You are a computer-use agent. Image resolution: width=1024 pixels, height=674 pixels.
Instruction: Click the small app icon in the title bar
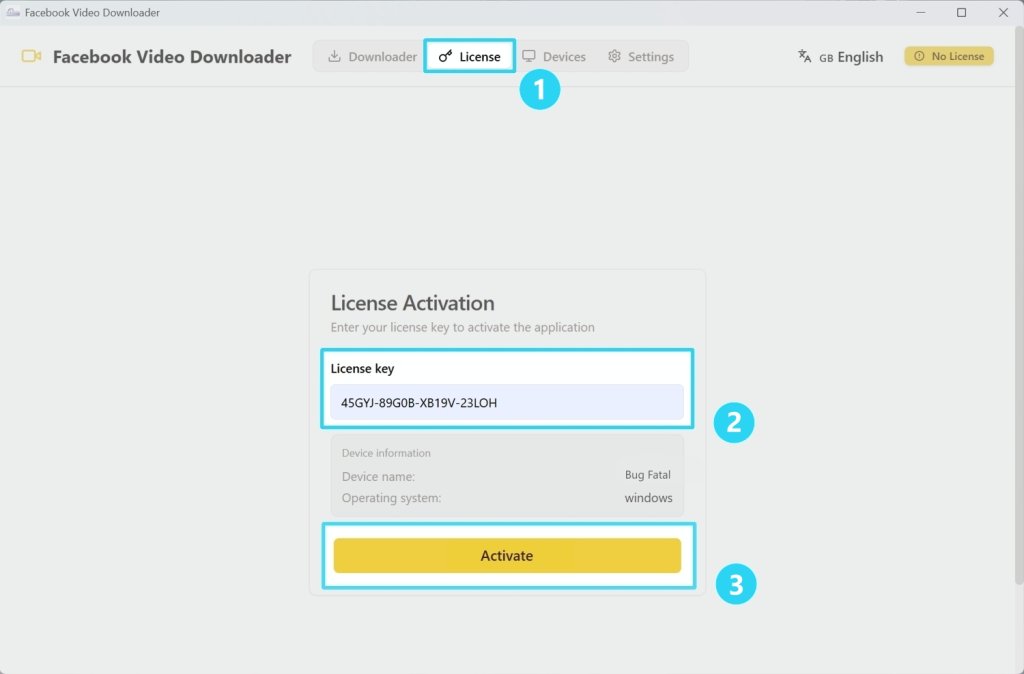click(x=12, y=12)
